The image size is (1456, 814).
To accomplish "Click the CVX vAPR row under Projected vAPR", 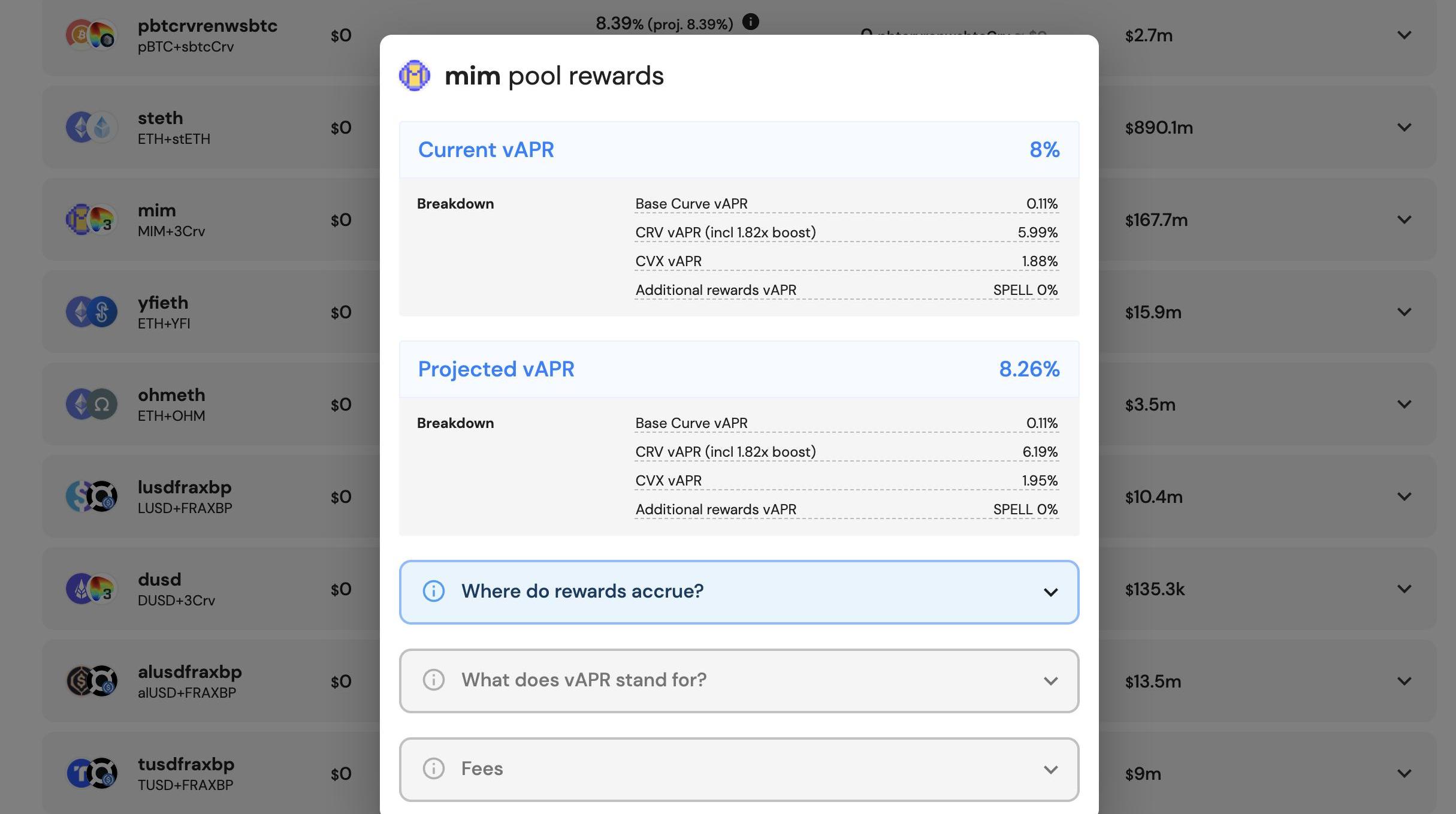I will 846,481.
